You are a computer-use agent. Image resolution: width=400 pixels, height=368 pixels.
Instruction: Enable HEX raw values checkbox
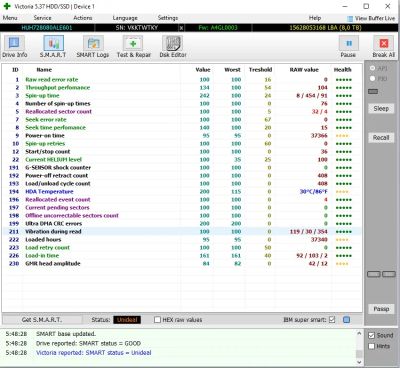point(157,320)
